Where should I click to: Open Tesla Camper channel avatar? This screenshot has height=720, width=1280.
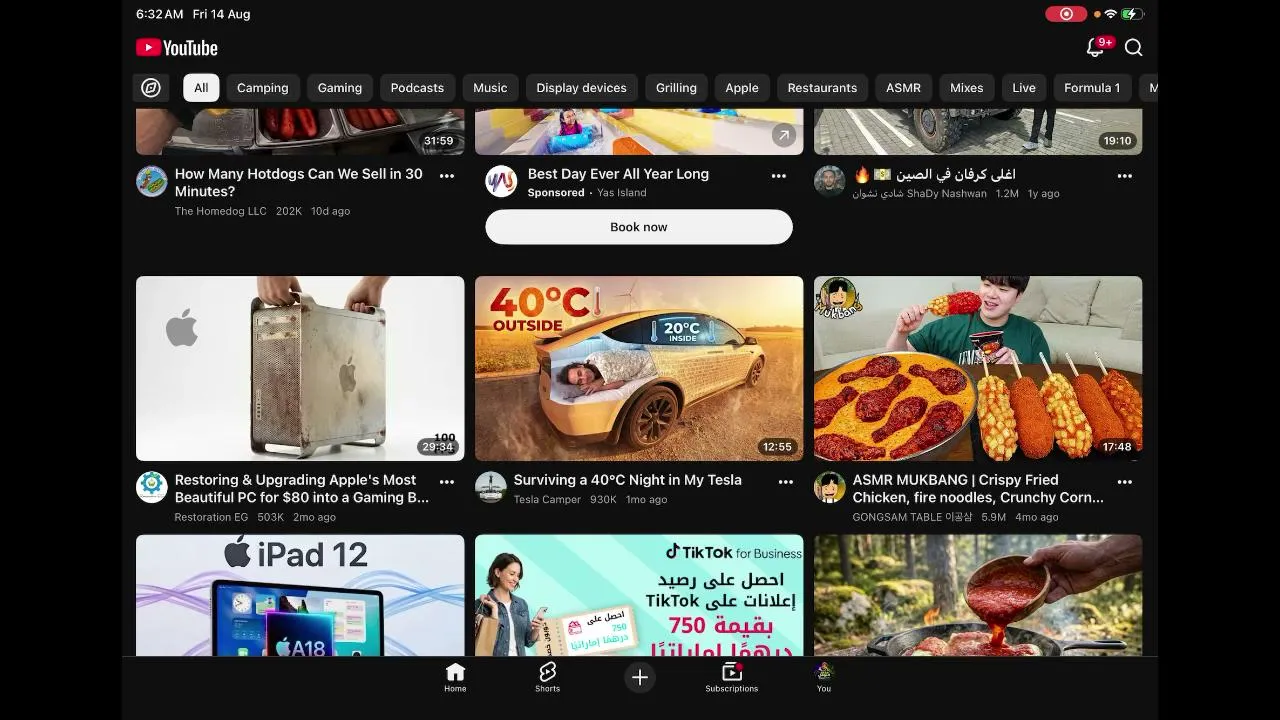[491, 487]
